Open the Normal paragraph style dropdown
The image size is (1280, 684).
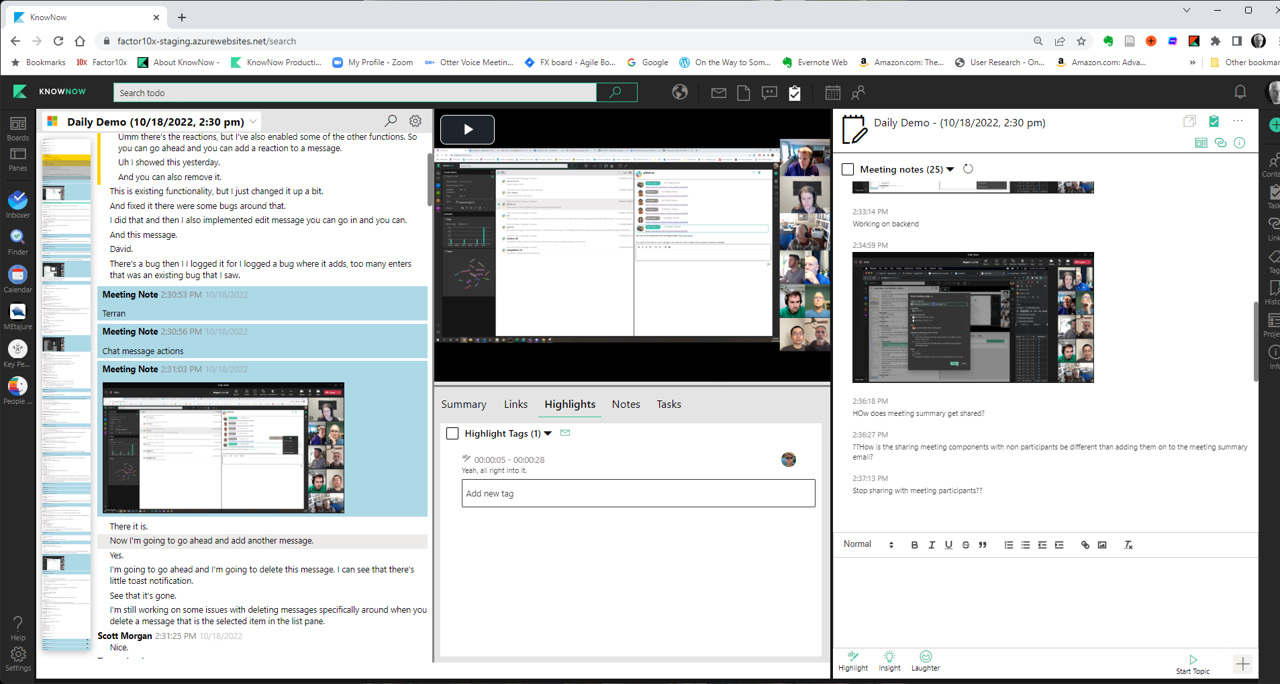(x=868, y=545)
